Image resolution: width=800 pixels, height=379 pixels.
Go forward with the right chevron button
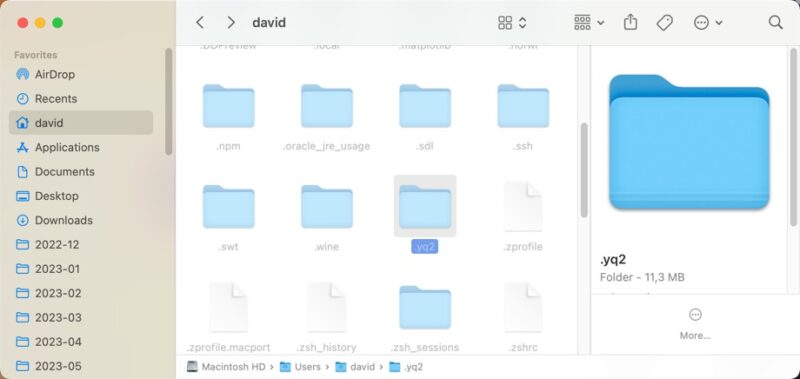[x=231, y=22]
